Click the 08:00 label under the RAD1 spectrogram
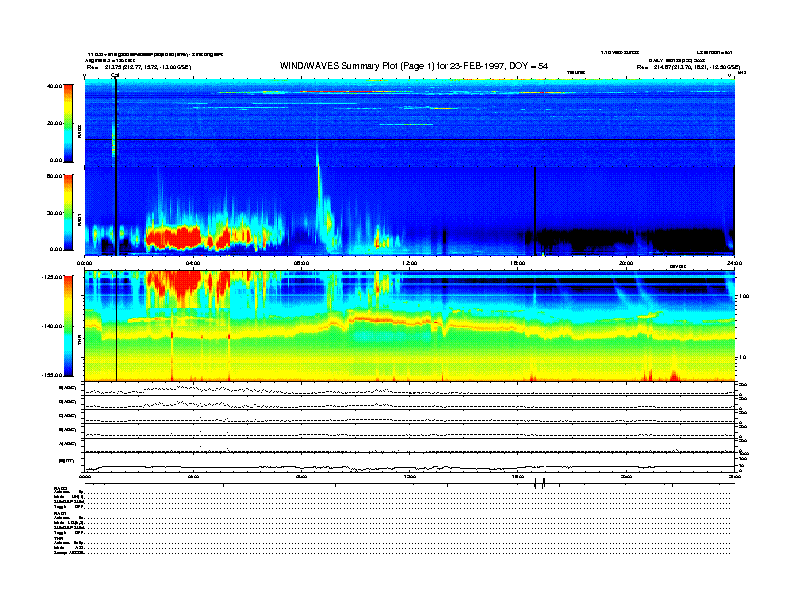 301,263
